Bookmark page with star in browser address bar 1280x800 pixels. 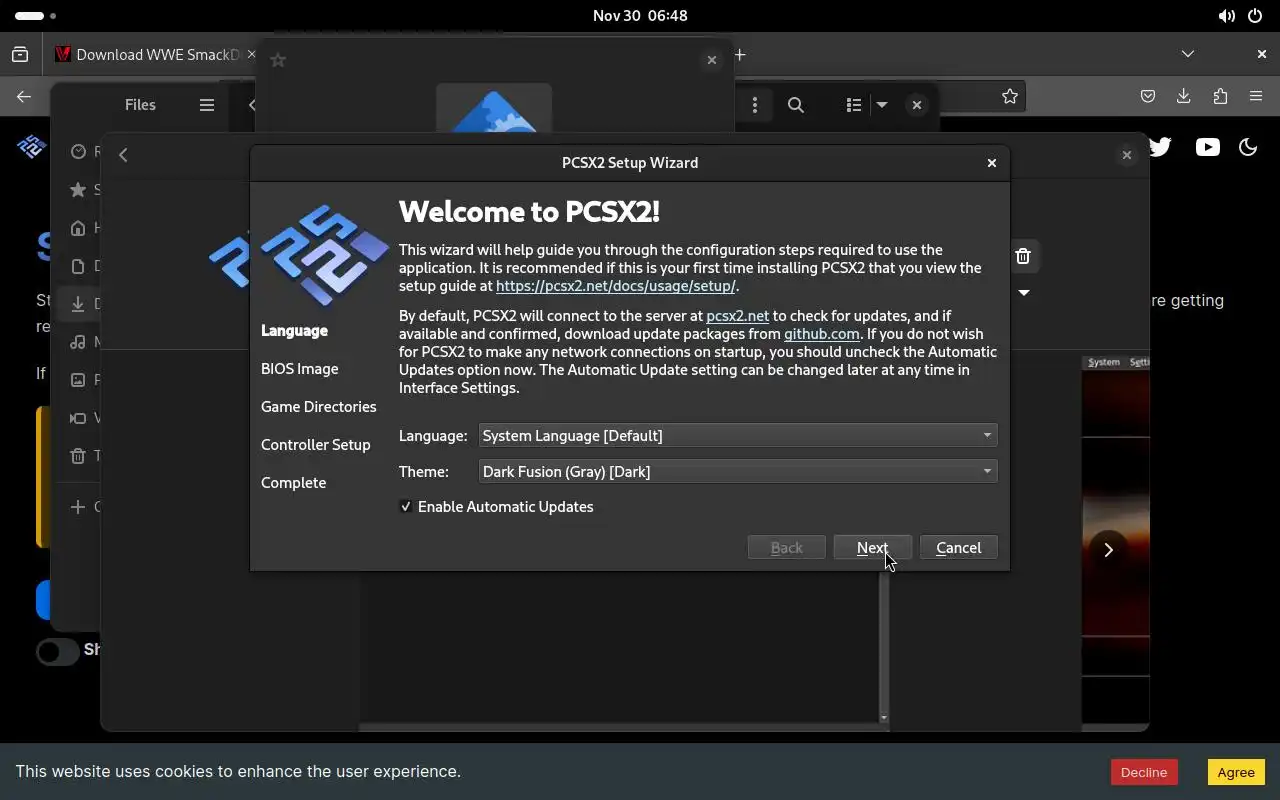click(x=1010, y=97)
